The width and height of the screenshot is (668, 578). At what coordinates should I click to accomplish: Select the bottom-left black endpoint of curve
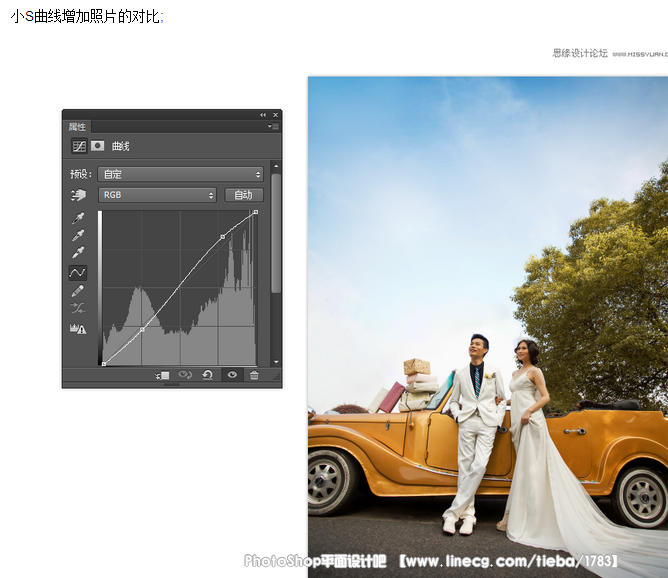[x=104, y=364]
